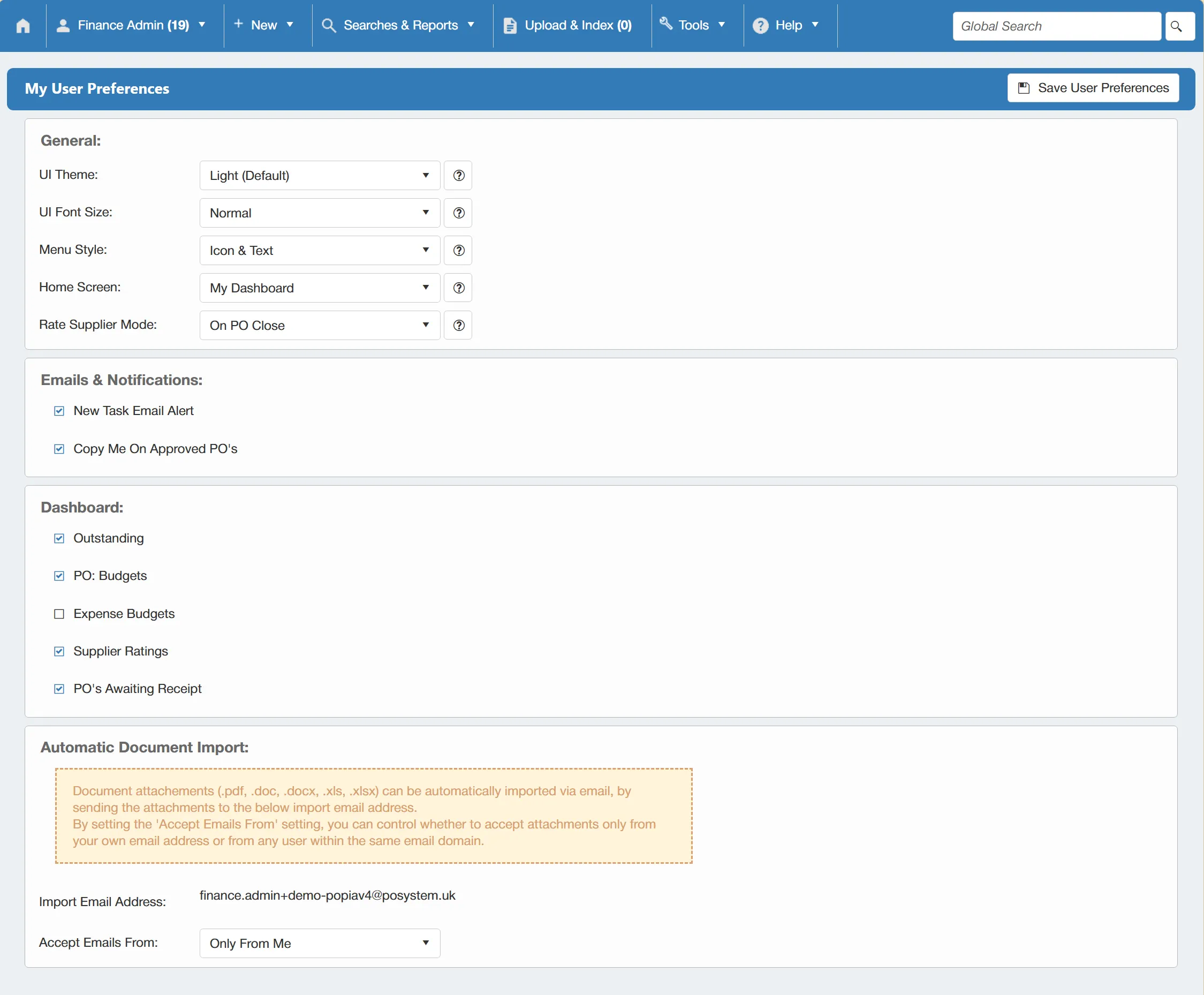This screenshot has width=1204, height=995.
Task: Open the Home Screen dropdown
Action: click(x=320, y=288)
